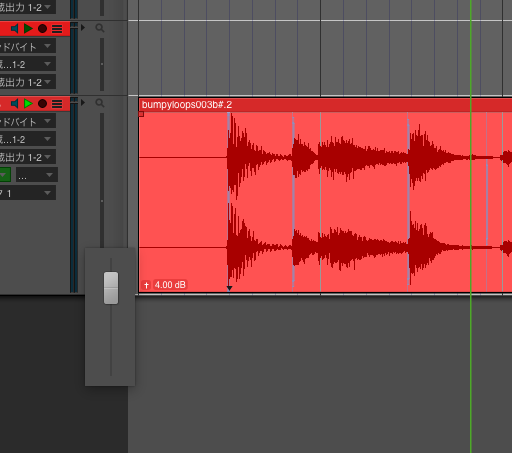Toggle the green play-enable triangle on the bumpyloops003b#.2 track
Screen dimensions: 512x453
(28, 104)
